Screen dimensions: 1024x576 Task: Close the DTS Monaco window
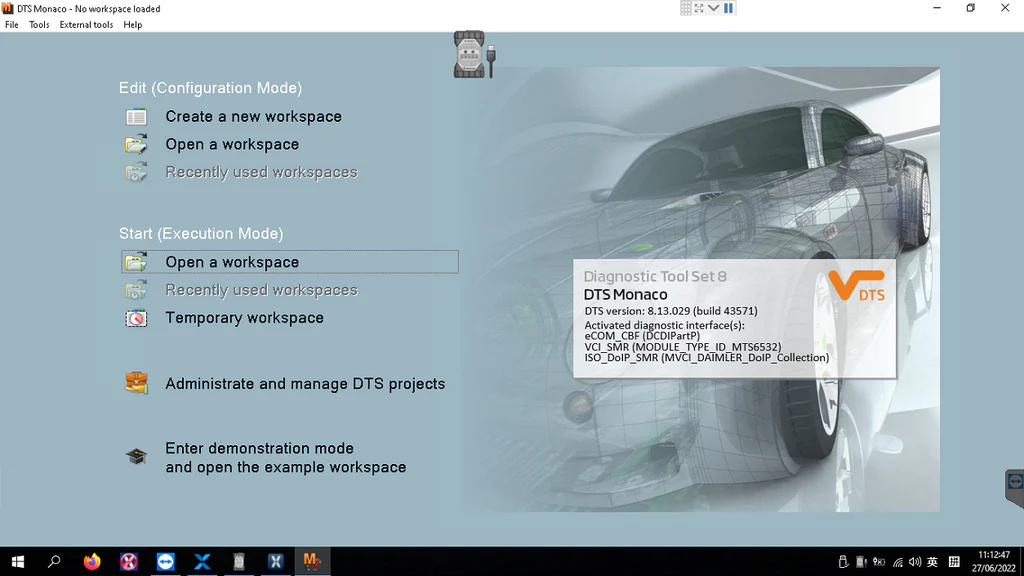click(x=1005, y=8)
